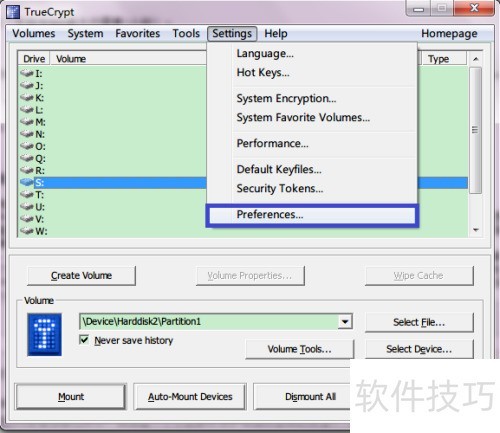
Task: Click the drive icon for W:
Action: pos(27,231)
